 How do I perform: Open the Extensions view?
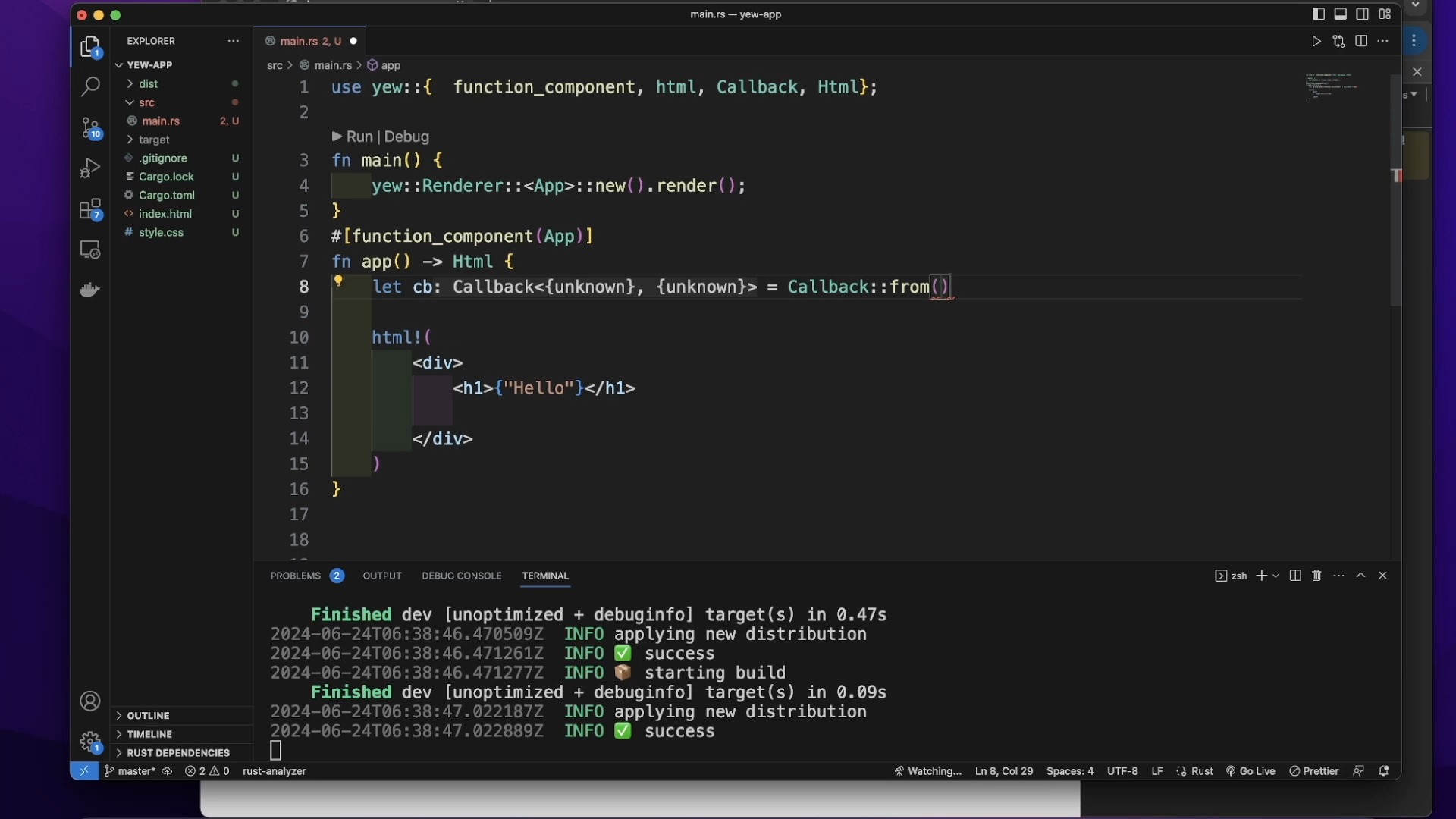(90, 209)
